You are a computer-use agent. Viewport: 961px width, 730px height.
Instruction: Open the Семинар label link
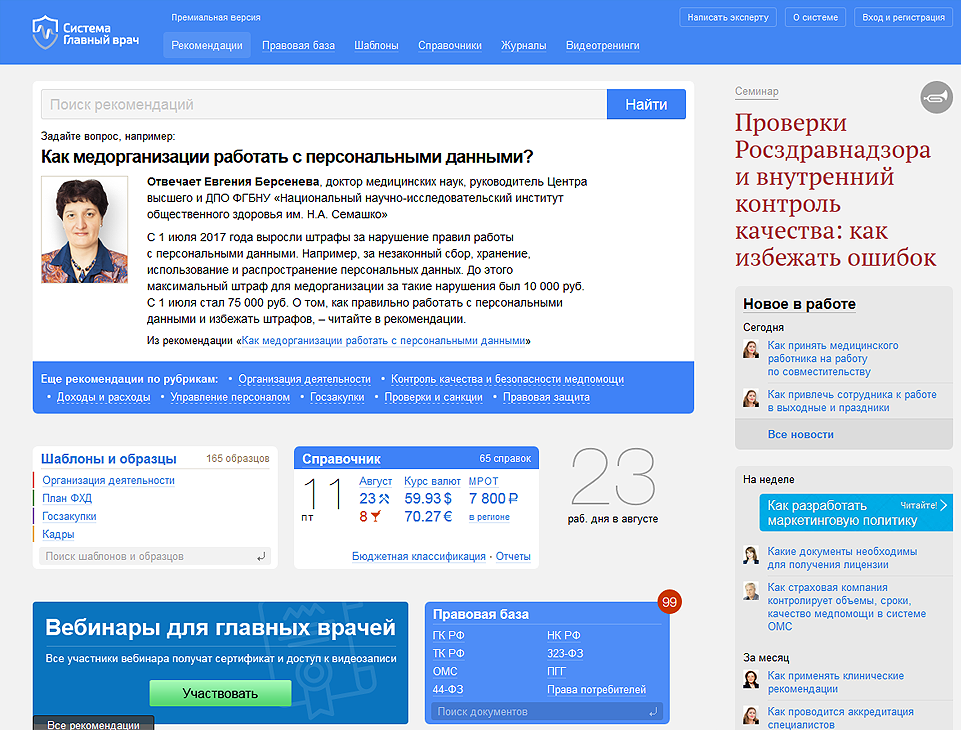coord(757,91)
